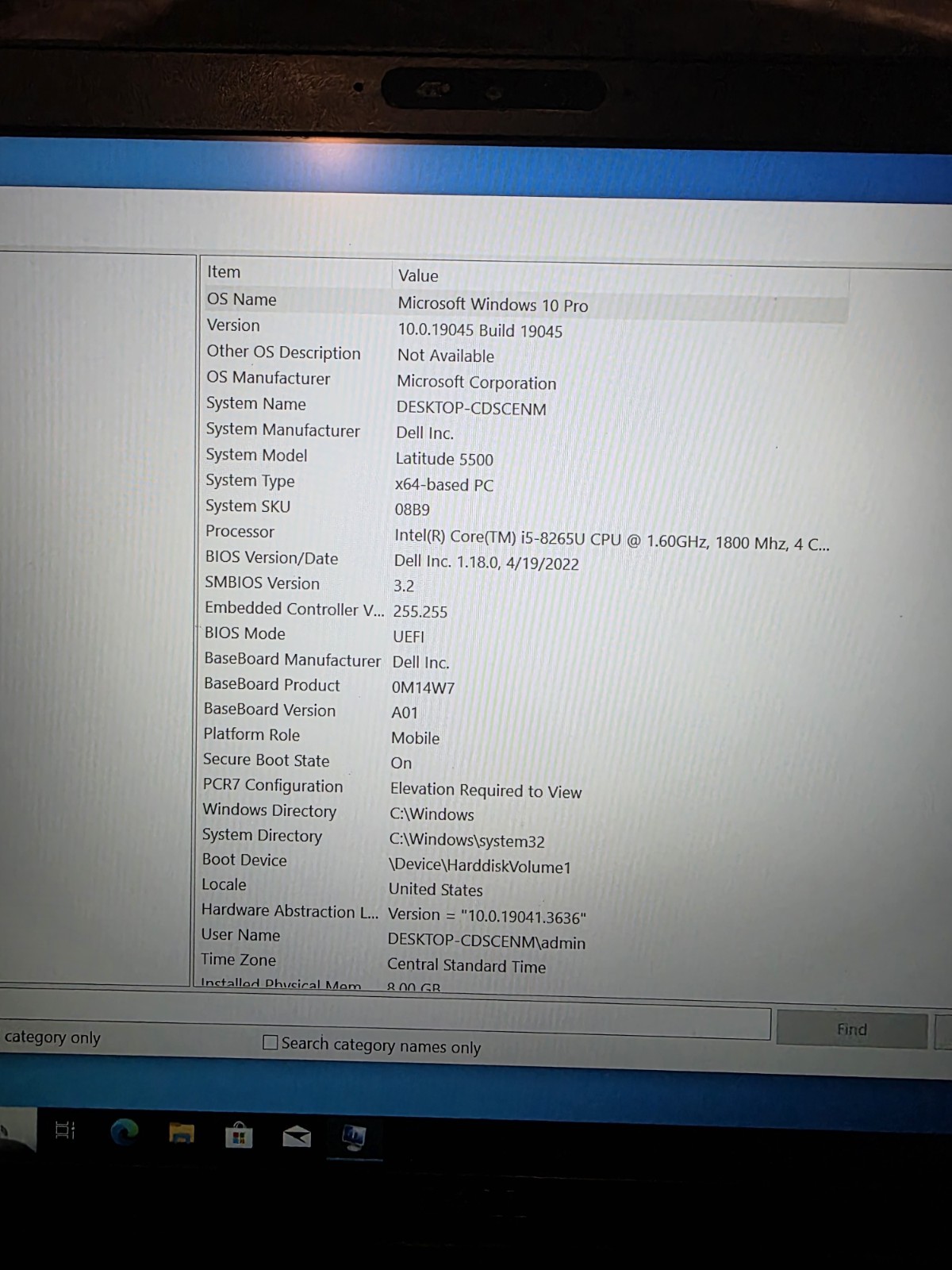Select the OS Manufacturer row
The width and height of the screenshot is (952, 1270).
(x=525, y=380)
